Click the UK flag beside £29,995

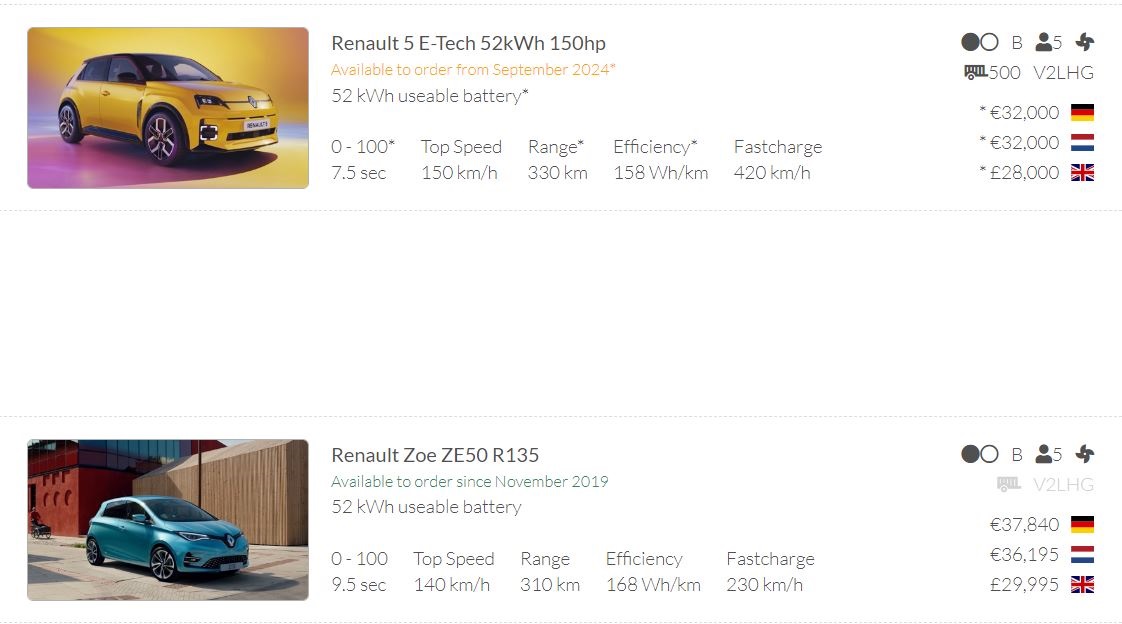1082,584
